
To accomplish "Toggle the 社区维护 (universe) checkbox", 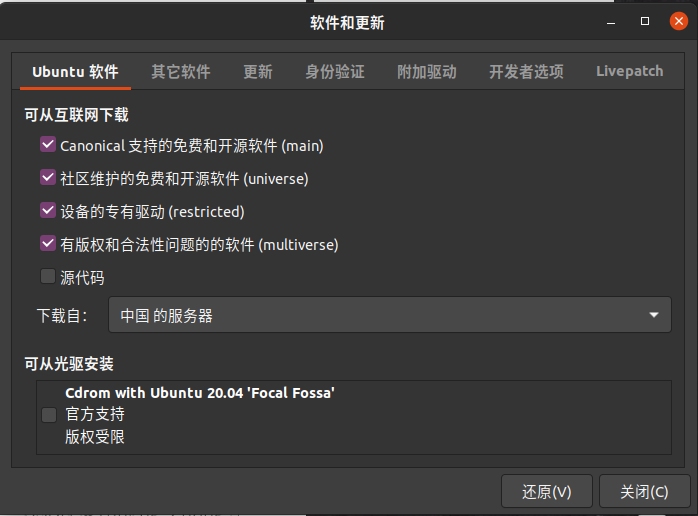I will click(48, 178).
